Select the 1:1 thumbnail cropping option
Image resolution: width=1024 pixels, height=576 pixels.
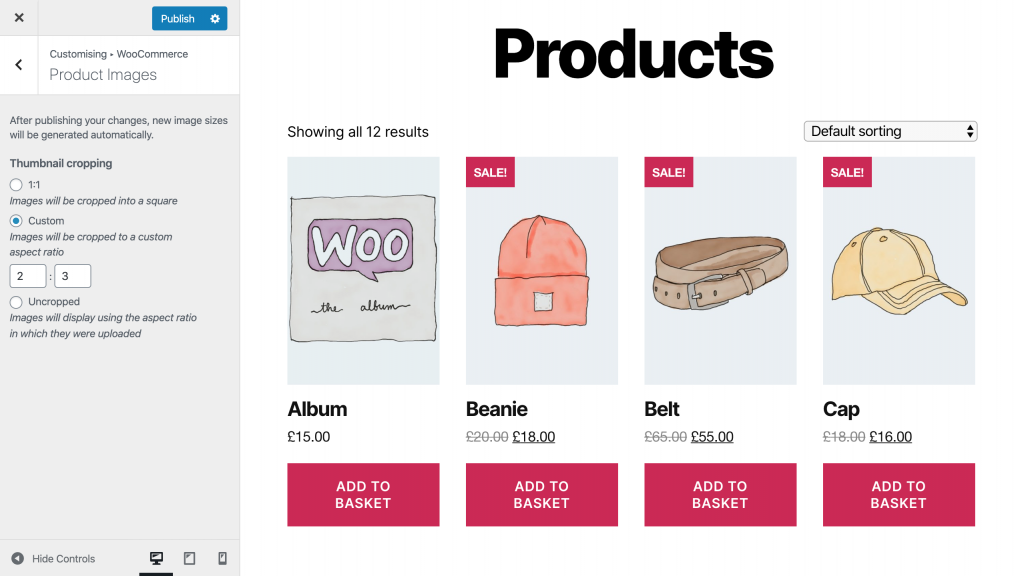pyautogui.click(x=16, y=185)
